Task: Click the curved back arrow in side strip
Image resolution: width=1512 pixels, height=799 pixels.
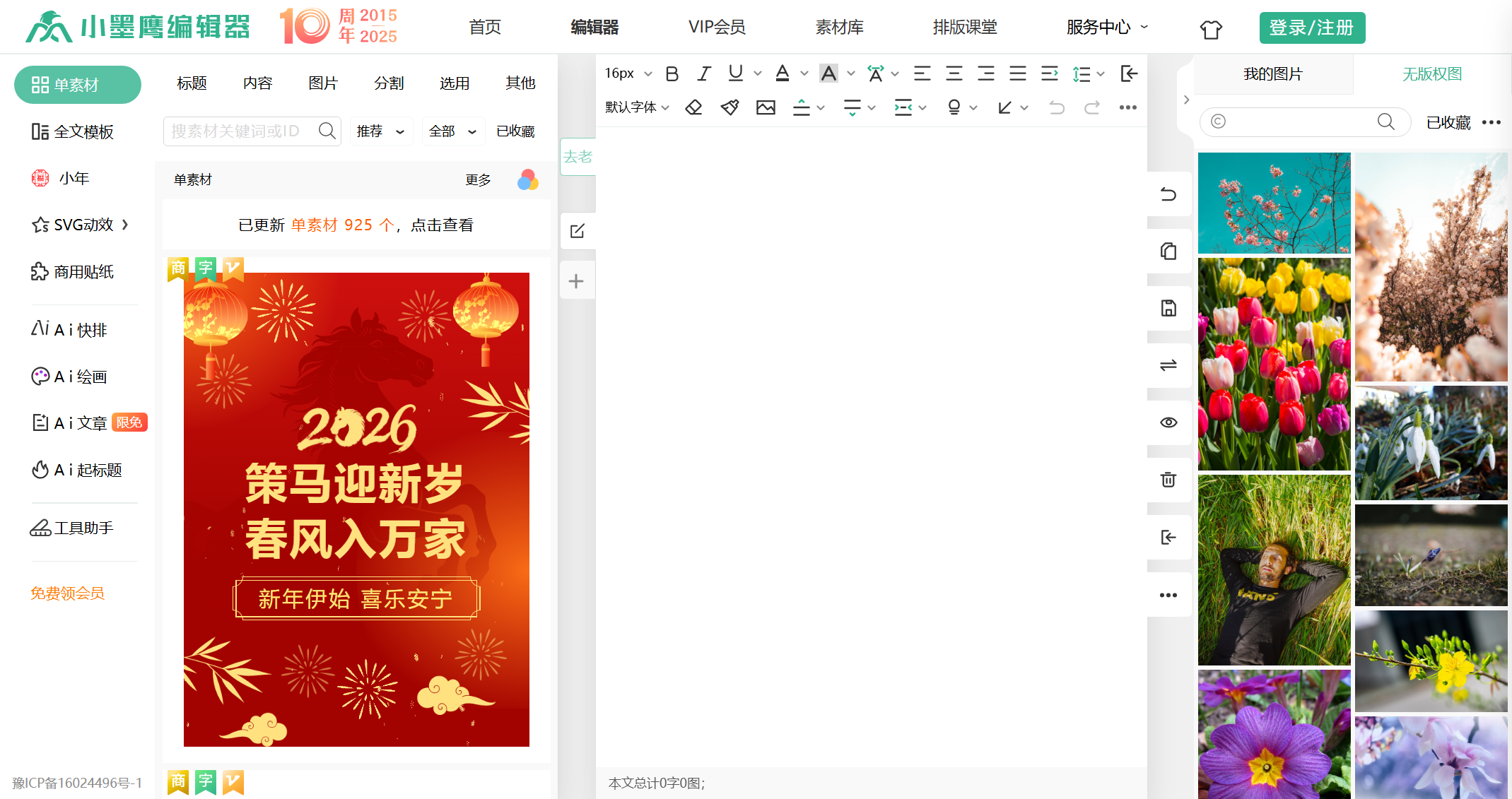Action: tap(1168, 194)
